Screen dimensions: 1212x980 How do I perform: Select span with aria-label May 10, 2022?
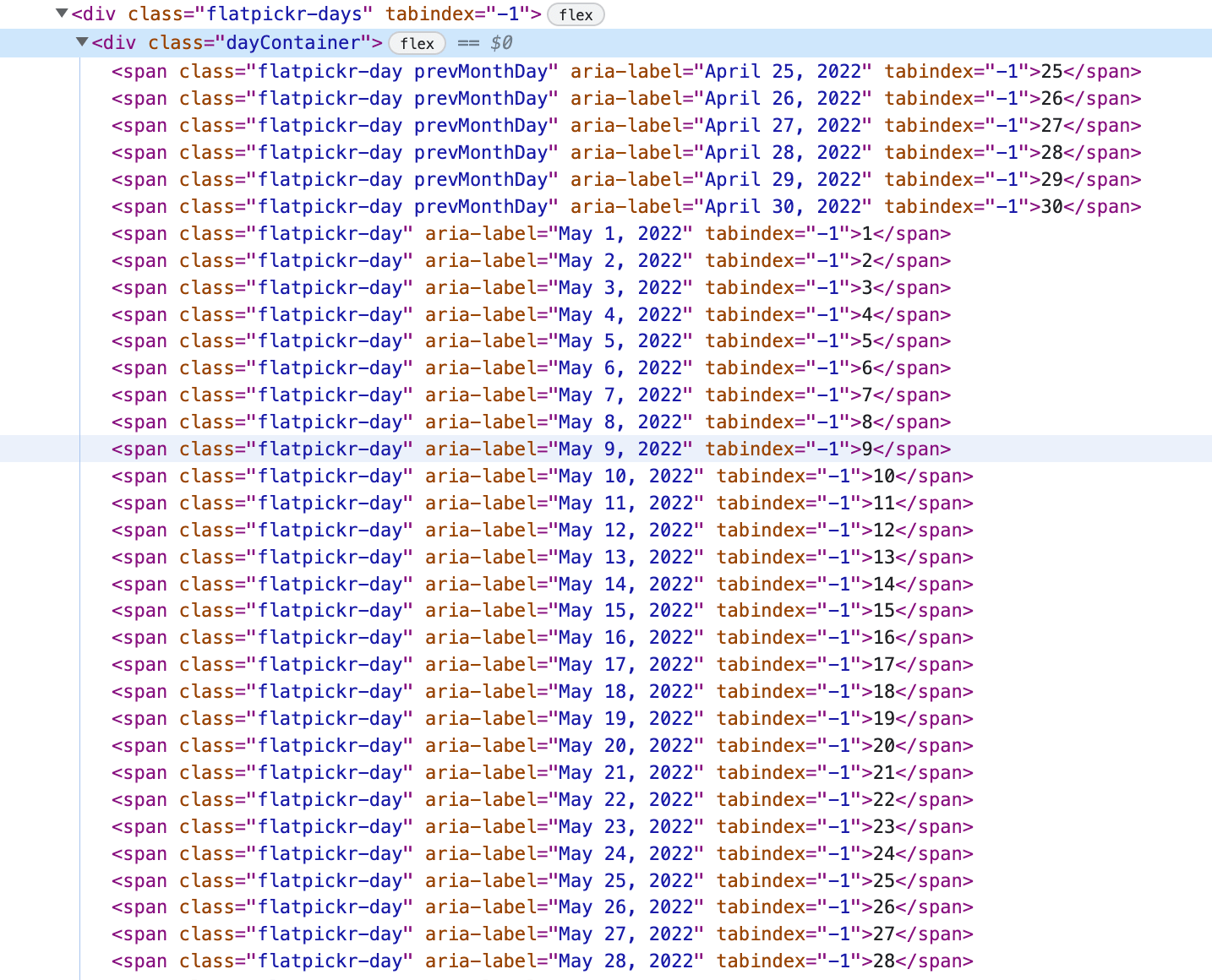tap(542, 476)
